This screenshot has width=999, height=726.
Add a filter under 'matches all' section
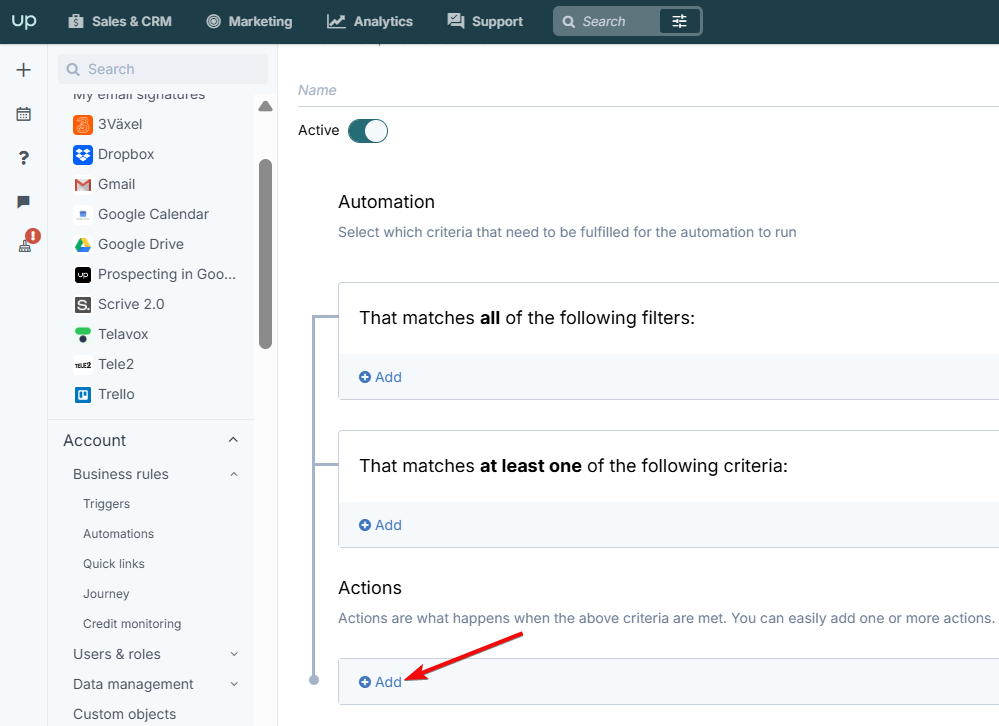[x=380, y=377]
